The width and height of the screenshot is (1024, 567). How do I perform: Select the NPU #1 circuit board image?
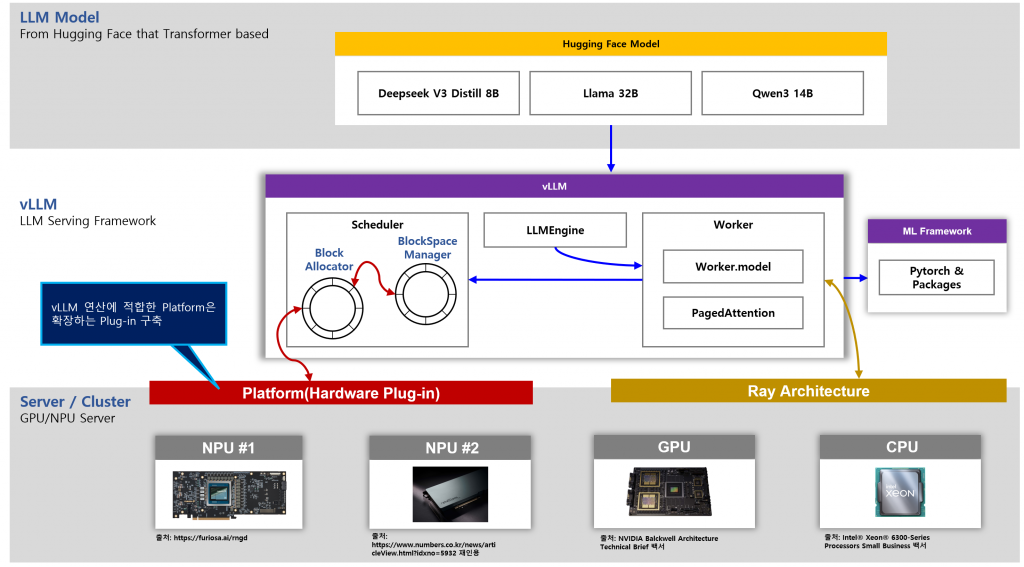click(x=229, y=494)
